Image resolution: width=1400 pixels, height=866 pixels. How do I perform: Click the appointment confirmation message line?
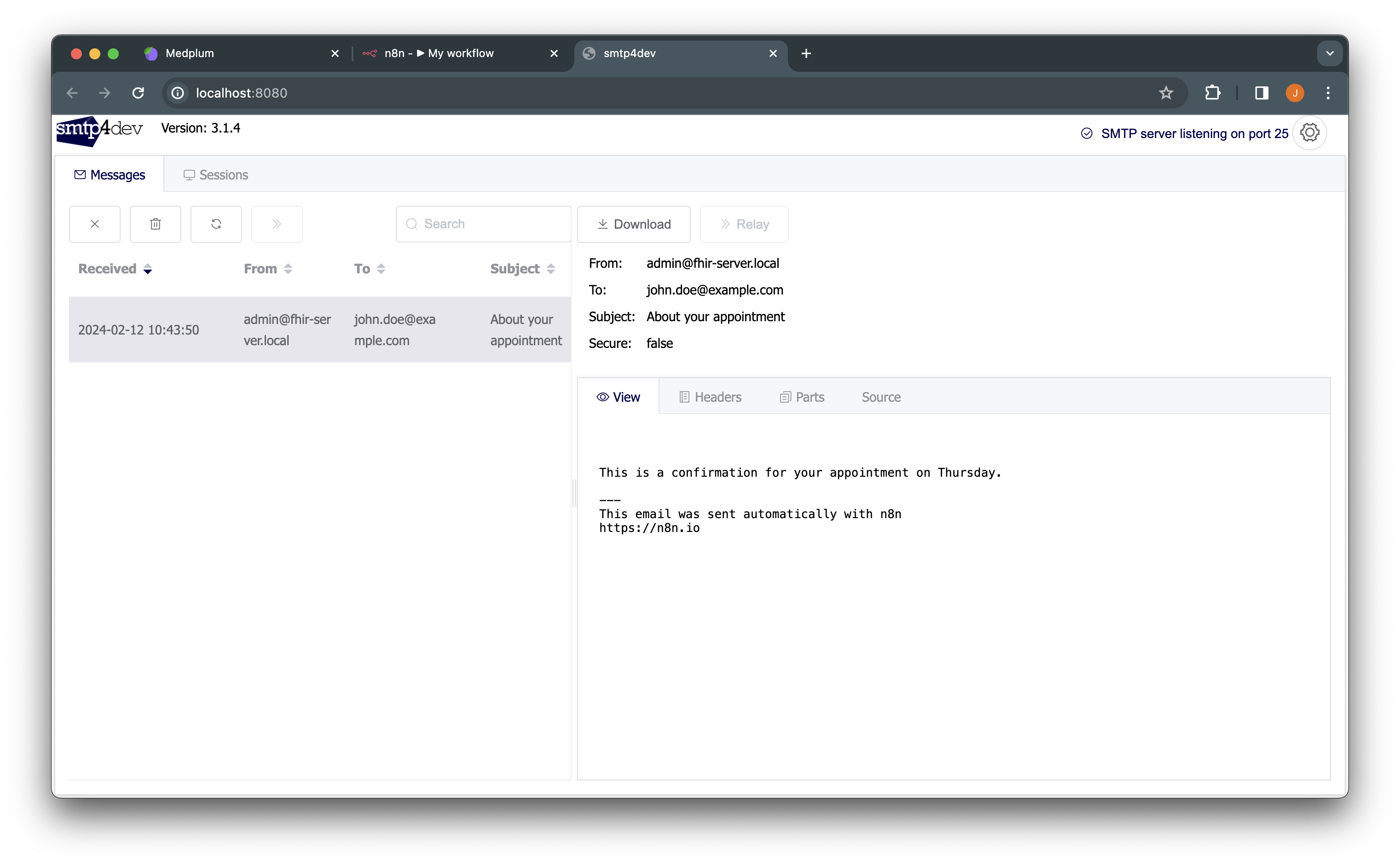(800, 473)
